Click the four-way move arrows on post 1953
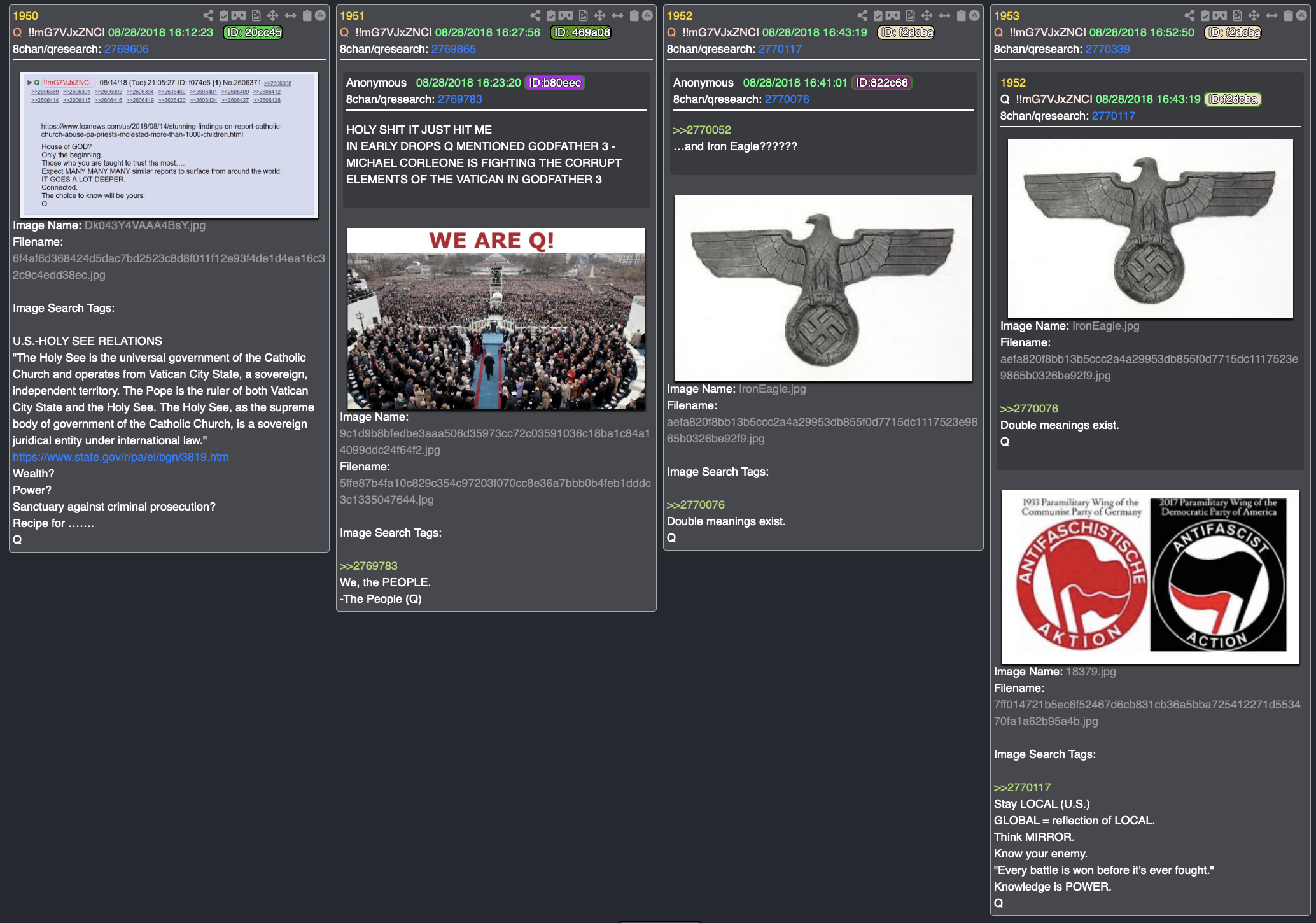The image size is (1316, 923). point(1254,15)
